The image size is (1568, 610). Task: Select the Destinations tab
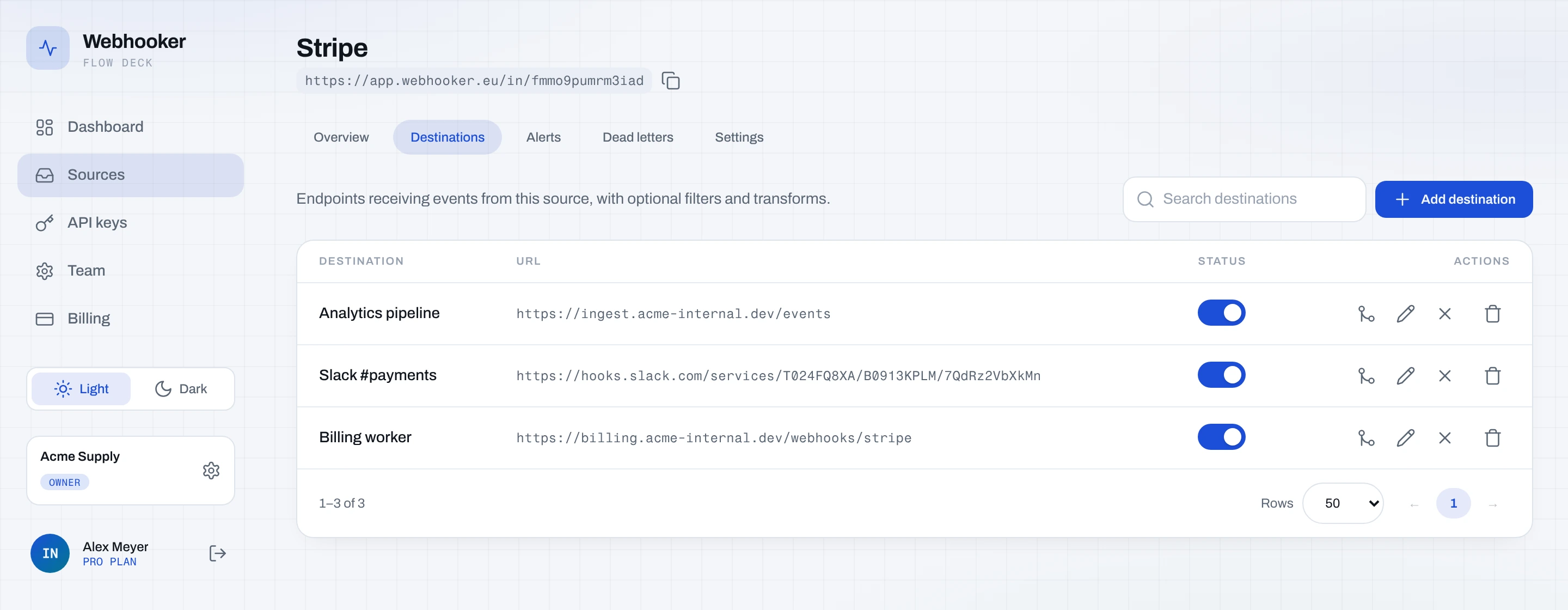pos(448,137)
